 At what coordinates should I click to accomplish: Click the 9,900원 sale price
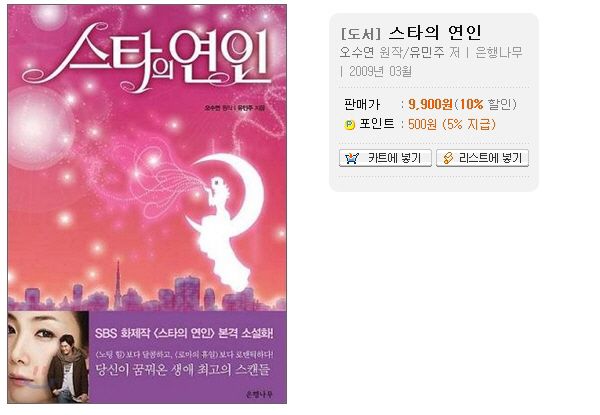pyautogui.click(x=430, y=104)
